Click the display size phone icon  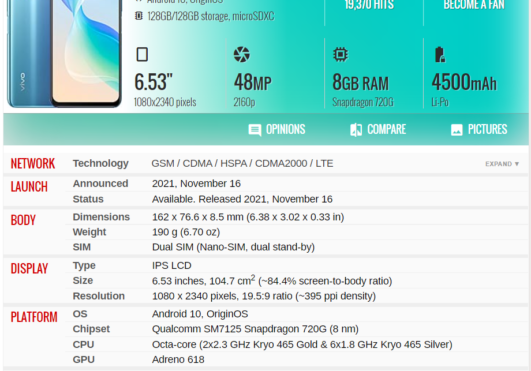(x=142, y=54)
